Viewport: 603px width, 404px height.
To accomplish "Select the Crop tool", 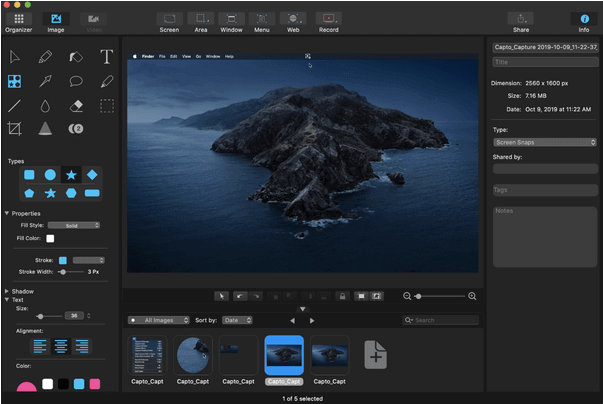I will pyautogui.click(x=14, y=129).
